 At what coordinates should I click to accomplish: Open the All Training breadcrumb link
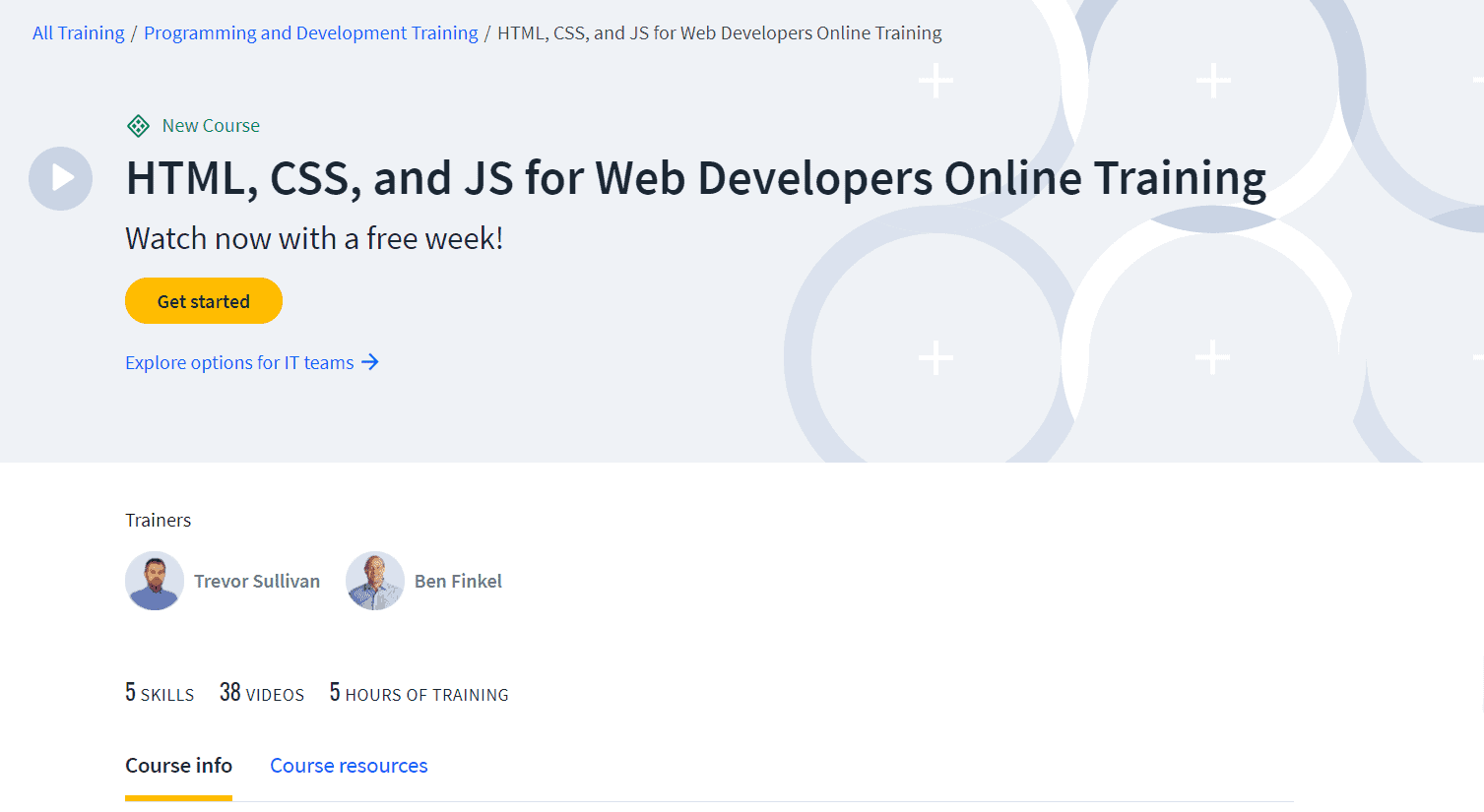78,31
